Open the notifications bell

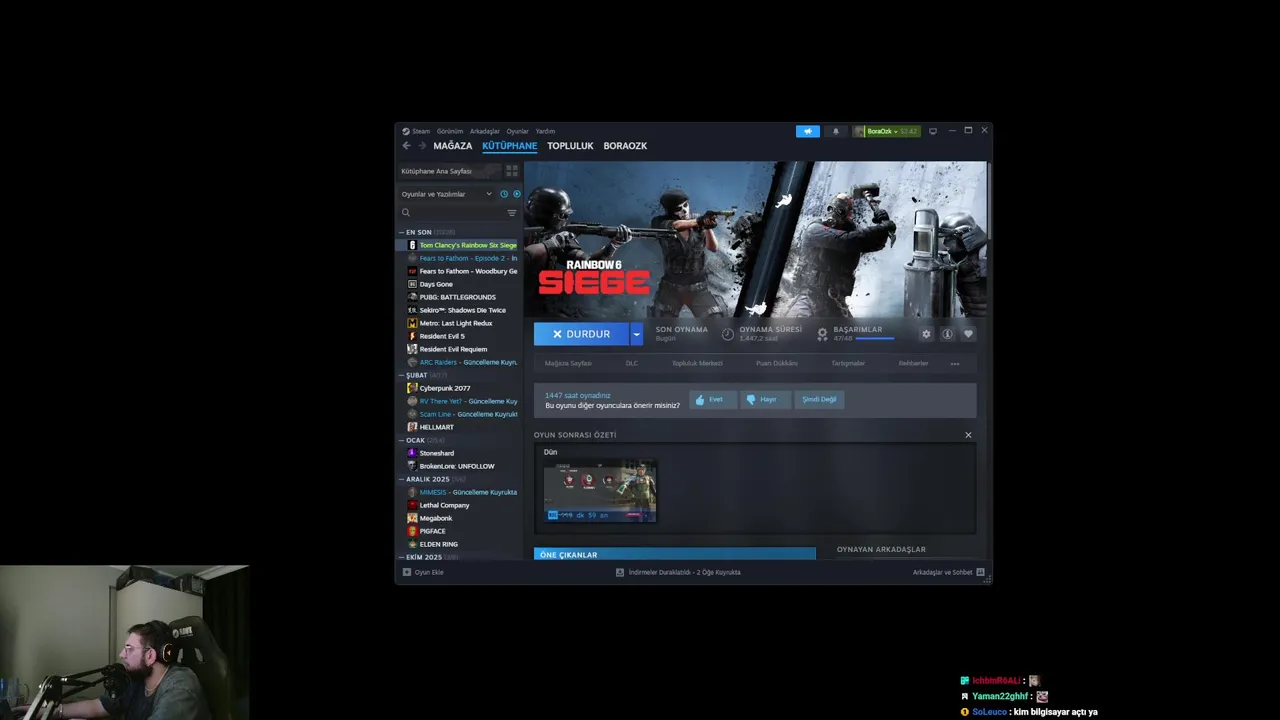point(836,131)
